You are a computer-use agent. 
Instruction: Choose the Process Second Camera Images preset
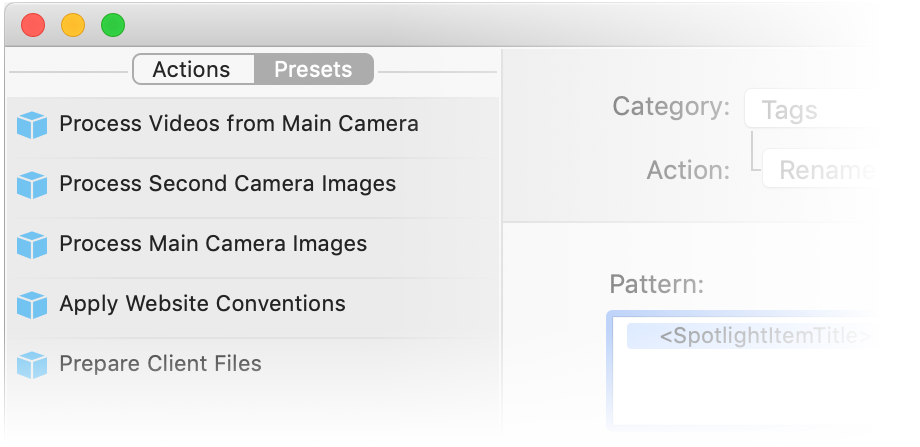pyautogui.click(x=228, y=184)
